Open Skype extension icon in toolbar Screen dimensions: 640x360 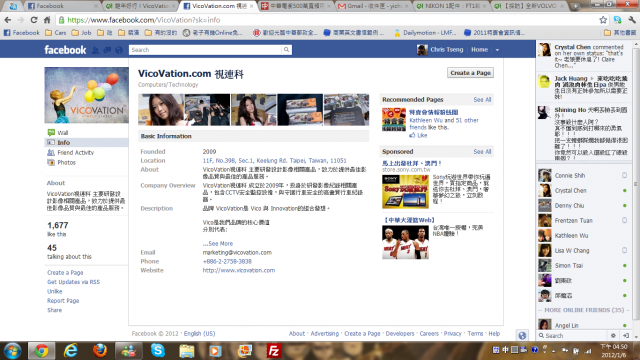(617, 20)
